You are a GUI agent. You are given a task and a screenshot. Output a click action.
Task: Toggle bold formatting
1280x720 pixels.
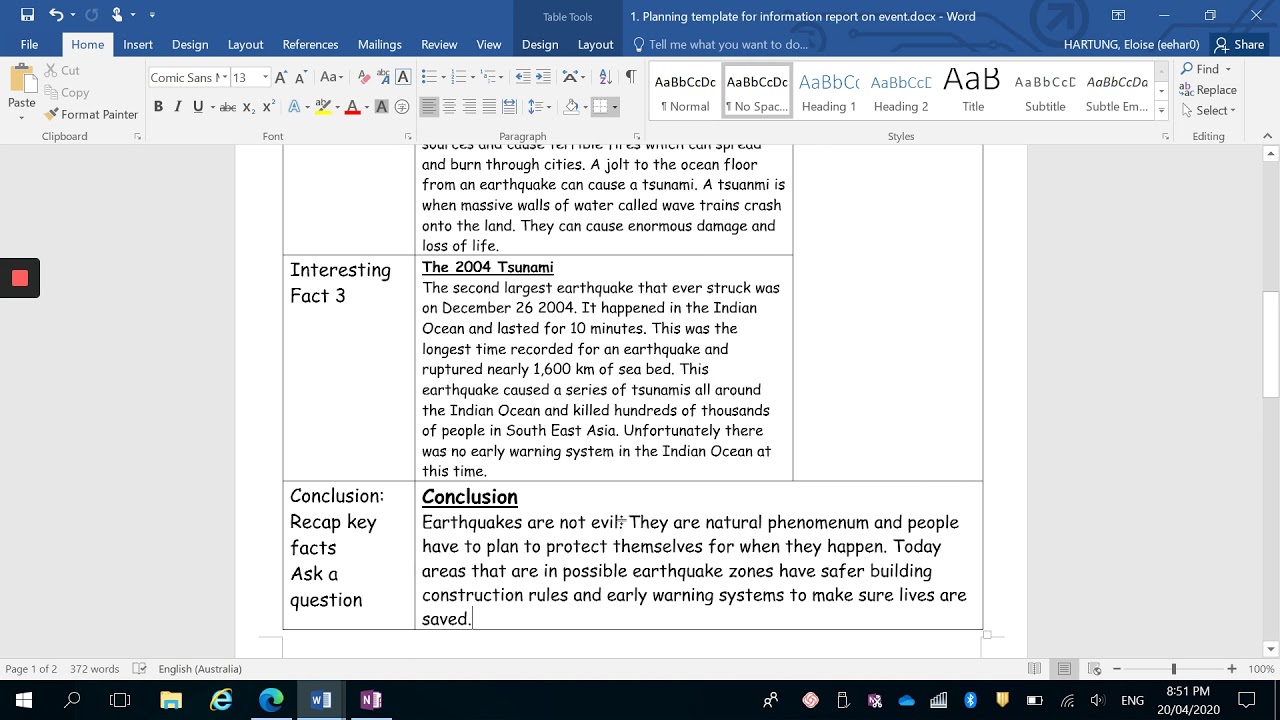[158, 107]
